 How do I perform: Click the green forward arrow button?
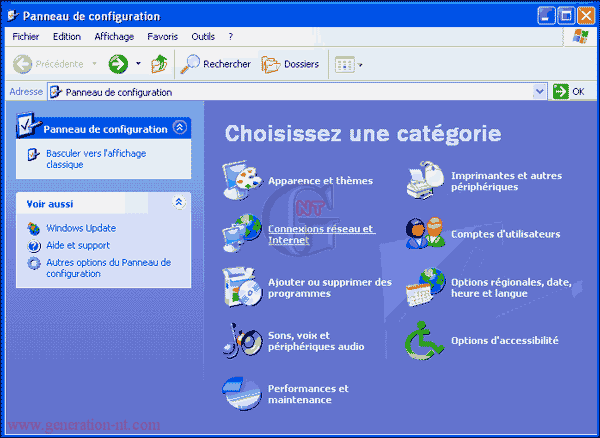pyautogui.click(x=118, y=64)
